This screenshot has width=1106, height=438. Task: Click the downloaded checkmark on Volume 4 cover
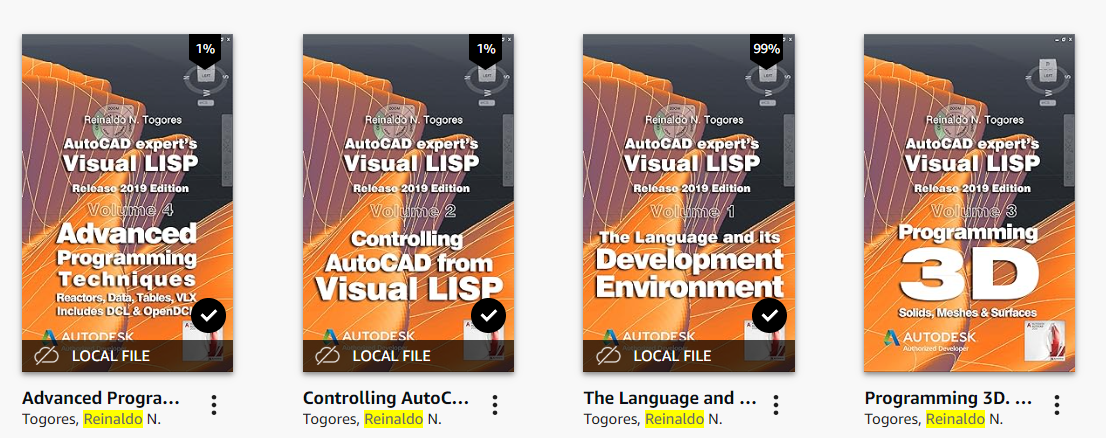pyautogui.click(x=208, y=316)
